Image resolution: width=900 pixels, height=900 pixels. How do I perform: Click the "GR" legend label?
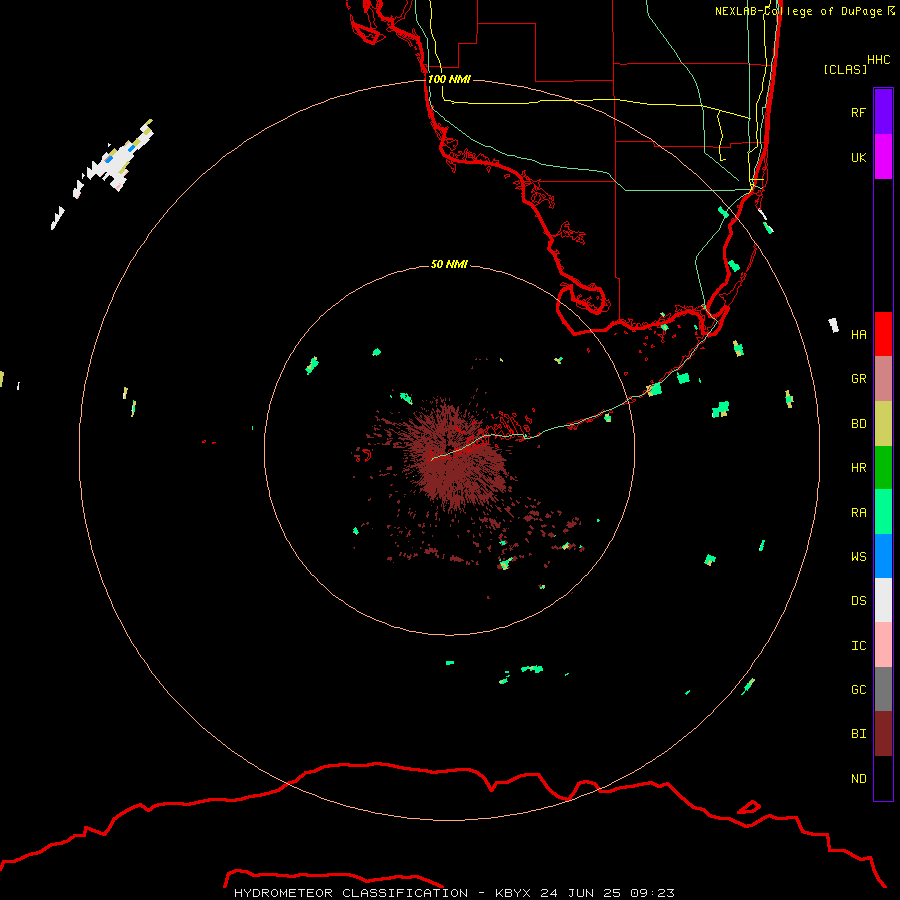(858, 379)
